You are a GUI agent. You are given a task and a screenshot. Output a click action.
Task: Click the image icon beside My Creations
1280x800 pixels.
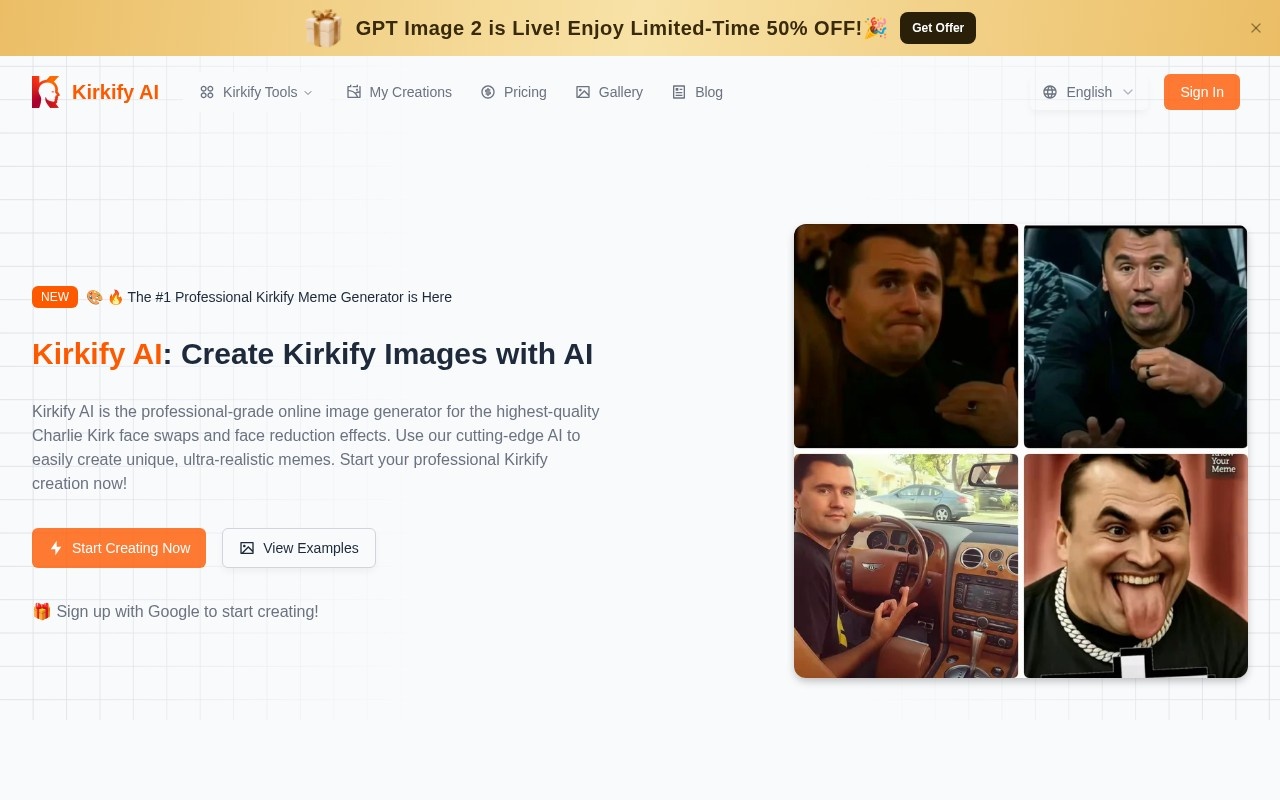click(354, 92)
